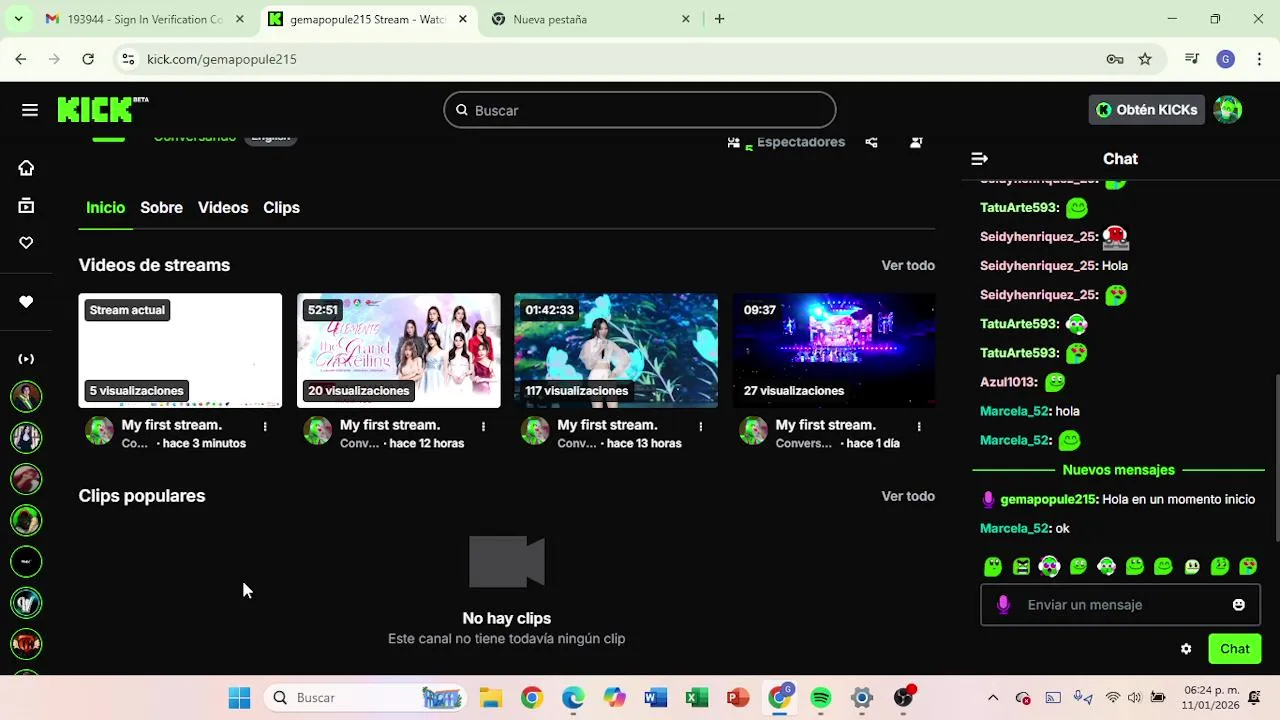Screen dimensions: 1280x720
Task: Open Azul1013 username in chat
Action: (x=1008, y=382)
